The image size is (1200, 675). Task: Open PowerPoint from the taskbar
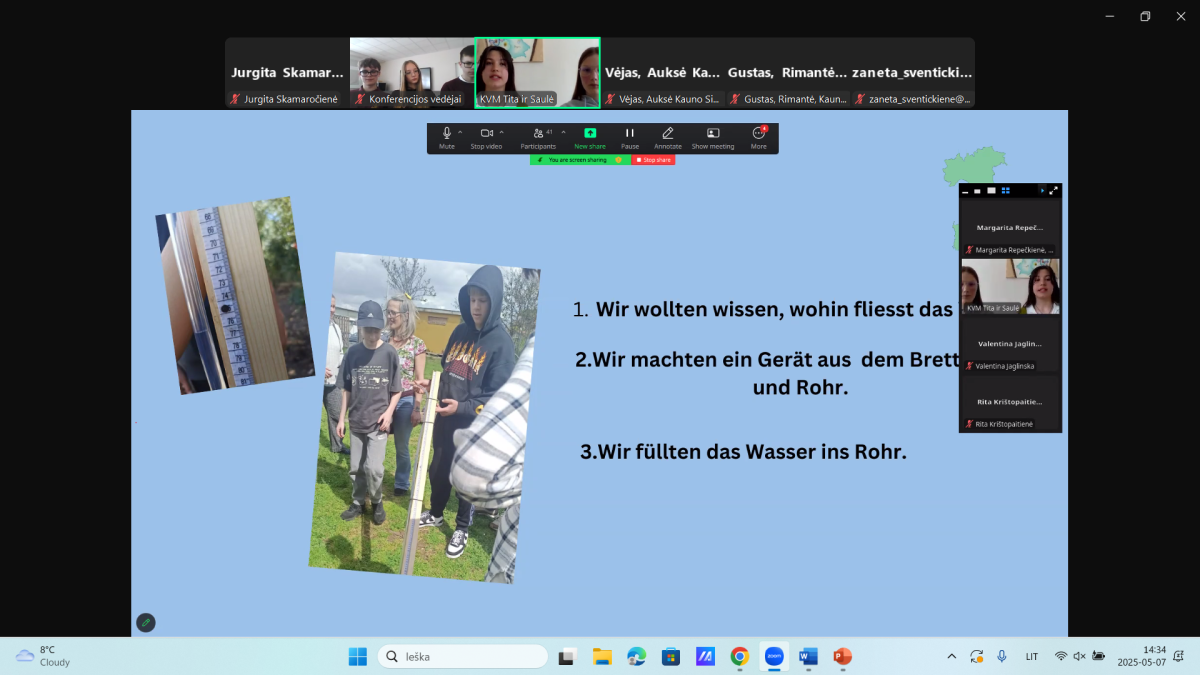pyautogui.click(x=842, y=657)
